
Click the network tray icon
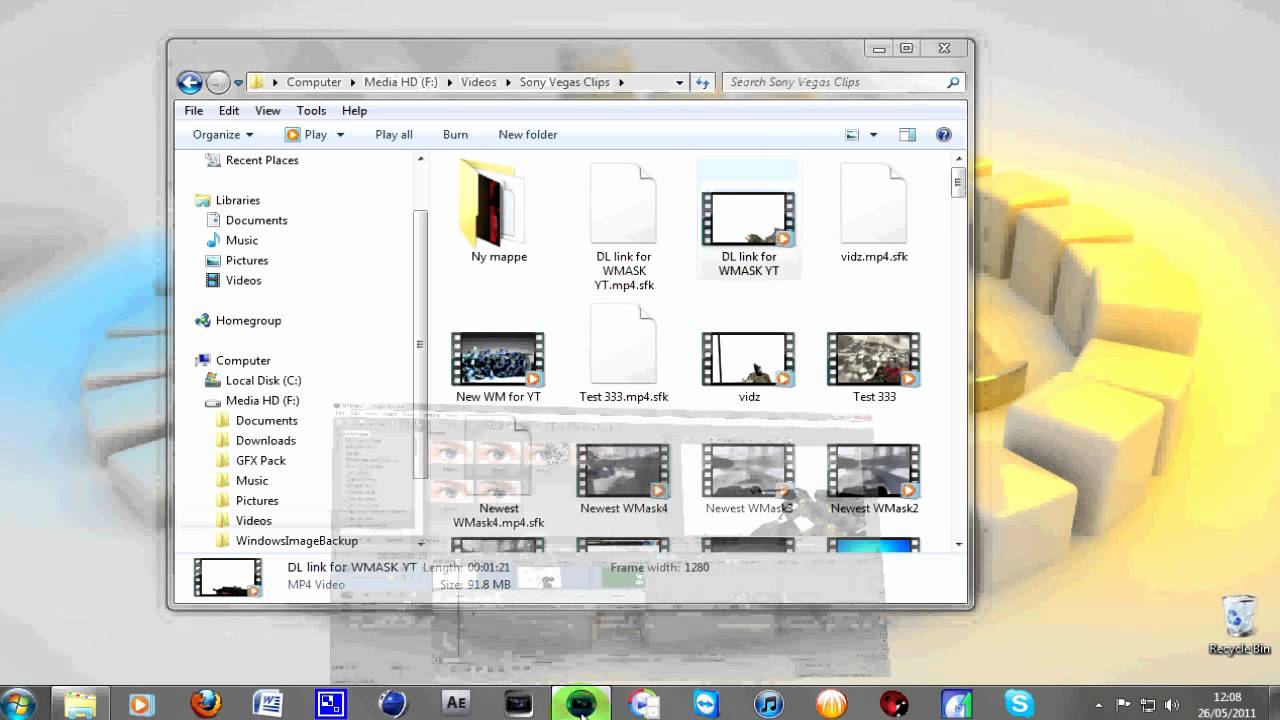(x=1148, y=704)
